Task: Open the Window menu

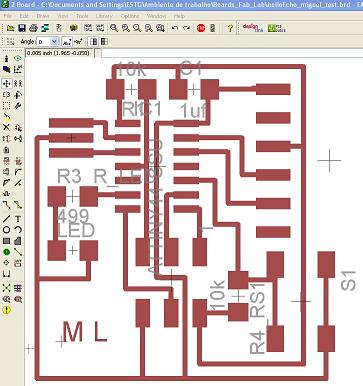Action: 156,16
